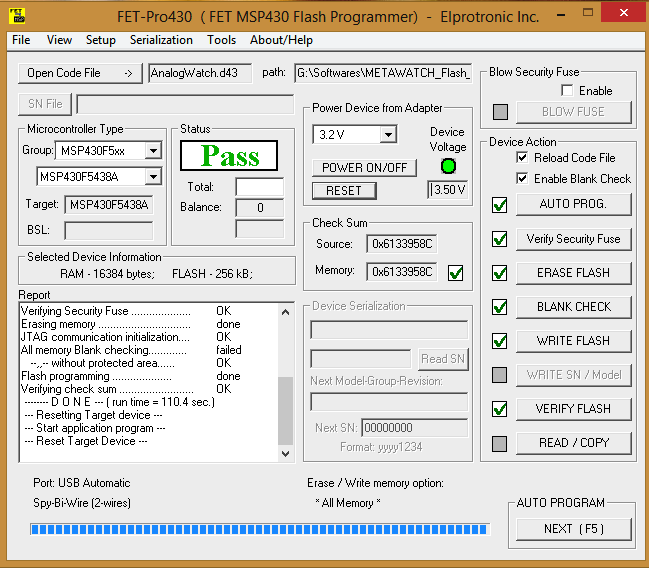Click the WRITE FLASH button
The height and width of the screenshot is (568, 649).
574,341
